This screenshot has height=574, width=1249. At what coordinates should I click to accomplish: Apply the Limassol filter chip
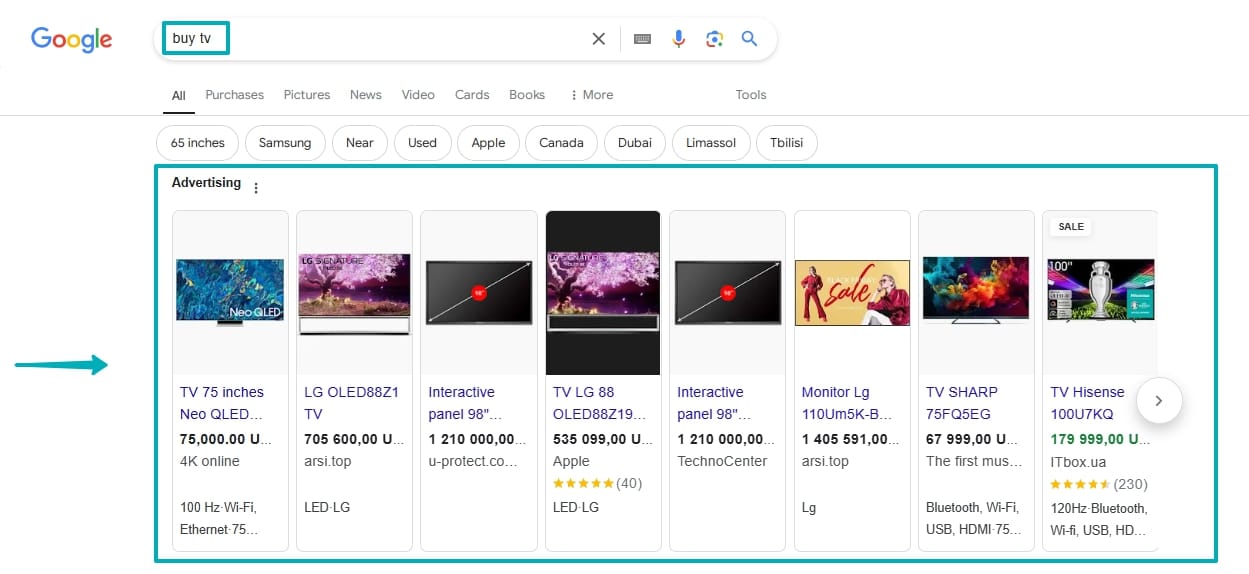coord(711,143)
